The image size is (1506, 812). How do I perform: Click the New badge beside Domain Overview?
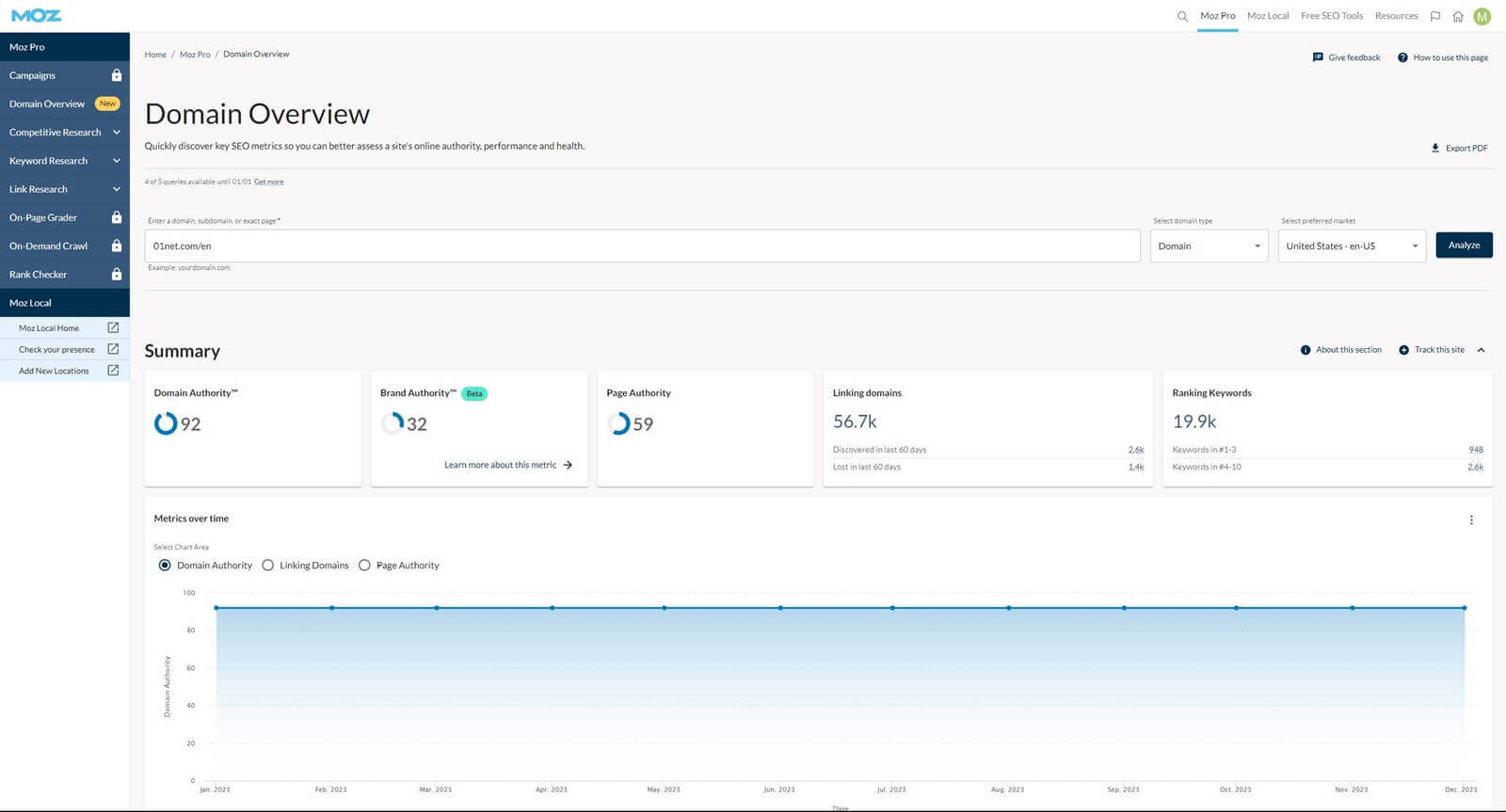pos(108,103)
